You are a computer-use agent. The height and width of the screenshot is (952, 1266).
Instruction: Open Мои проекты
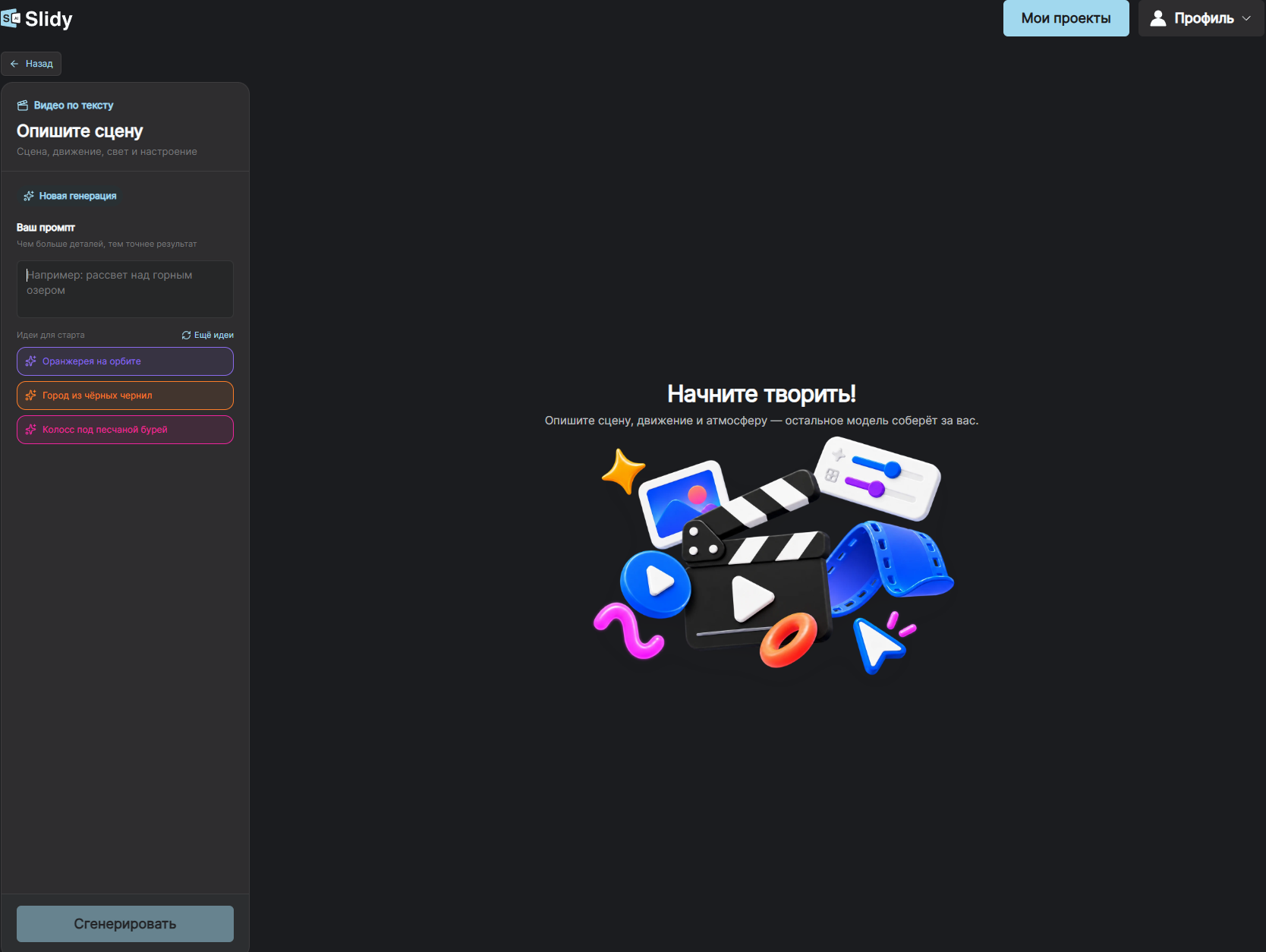coord(1066,18)
